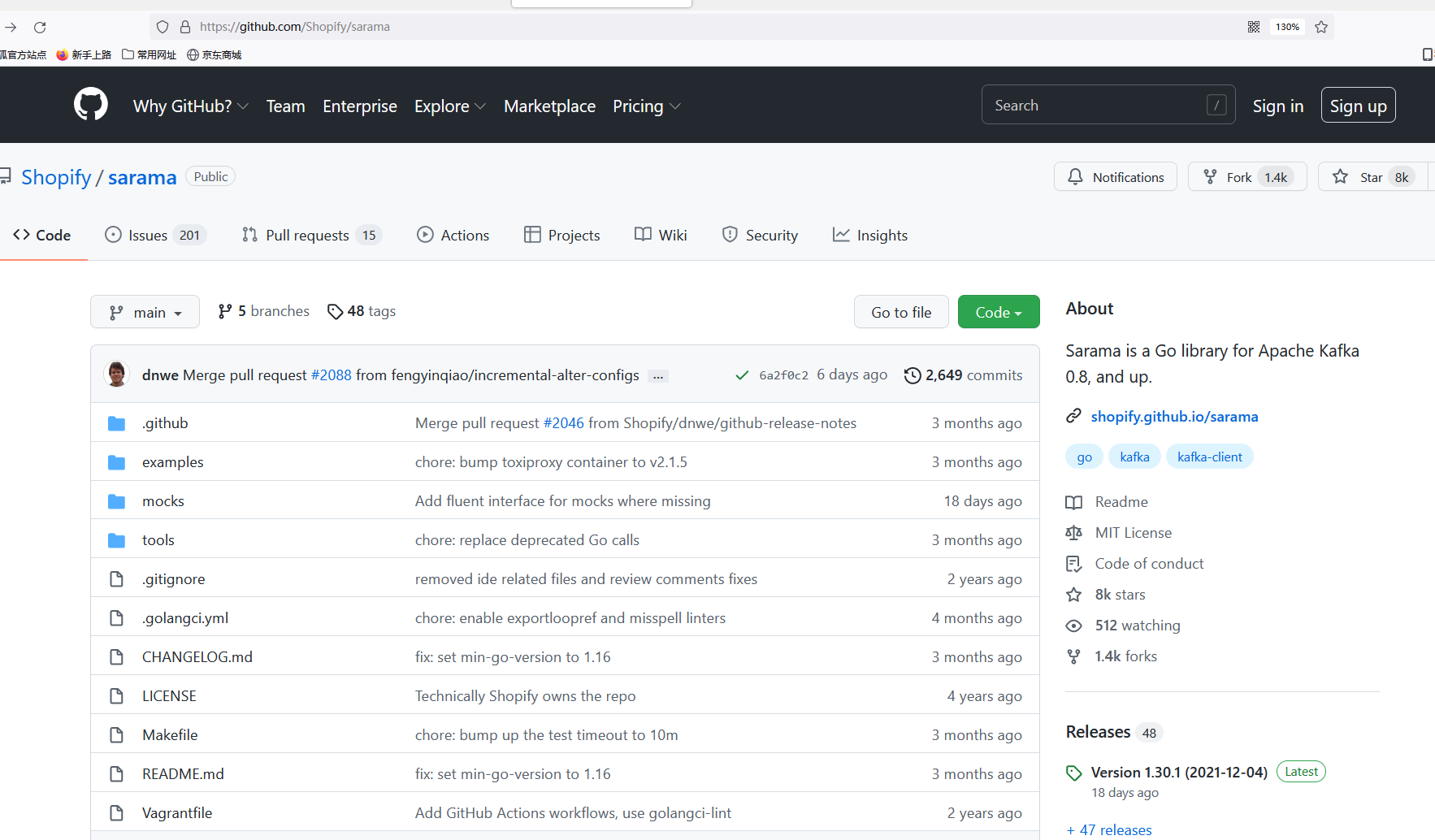
Task: Click the green check status icon on latest commit
Action: pyautogui.click(x=742, y=375)
